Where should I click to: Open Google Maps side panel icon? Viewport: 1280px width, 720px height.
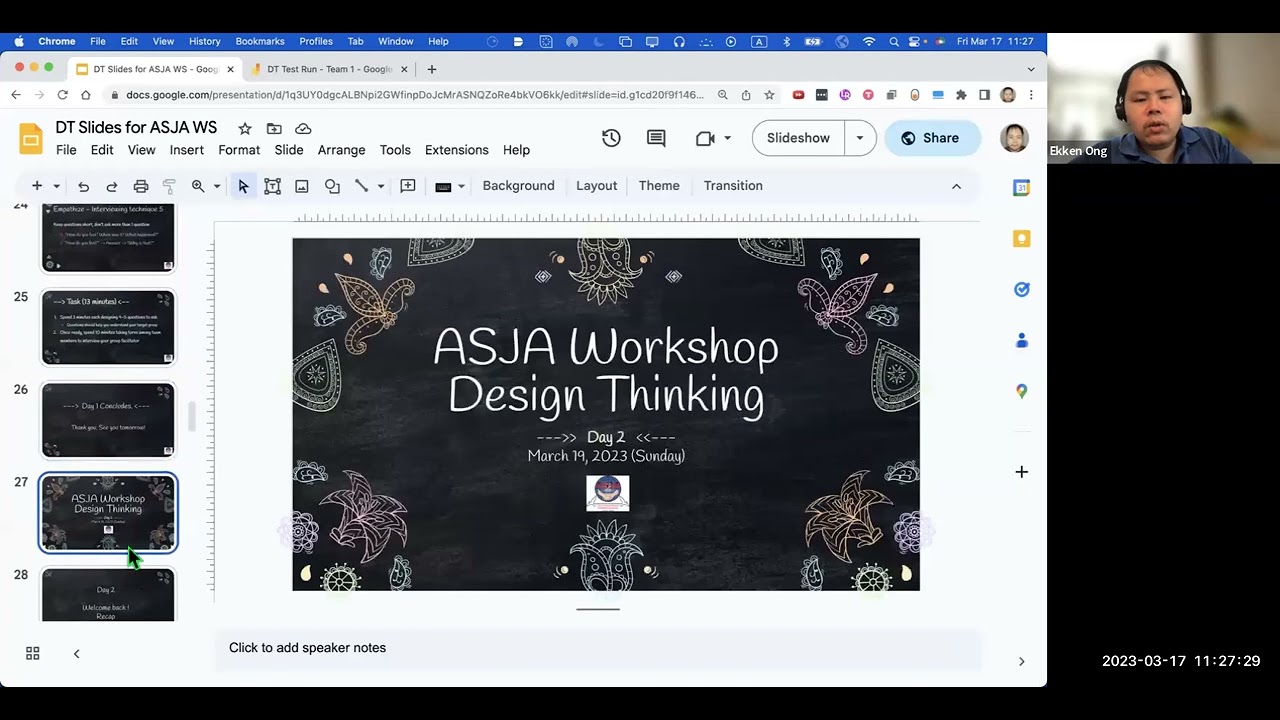point(1021,392)
